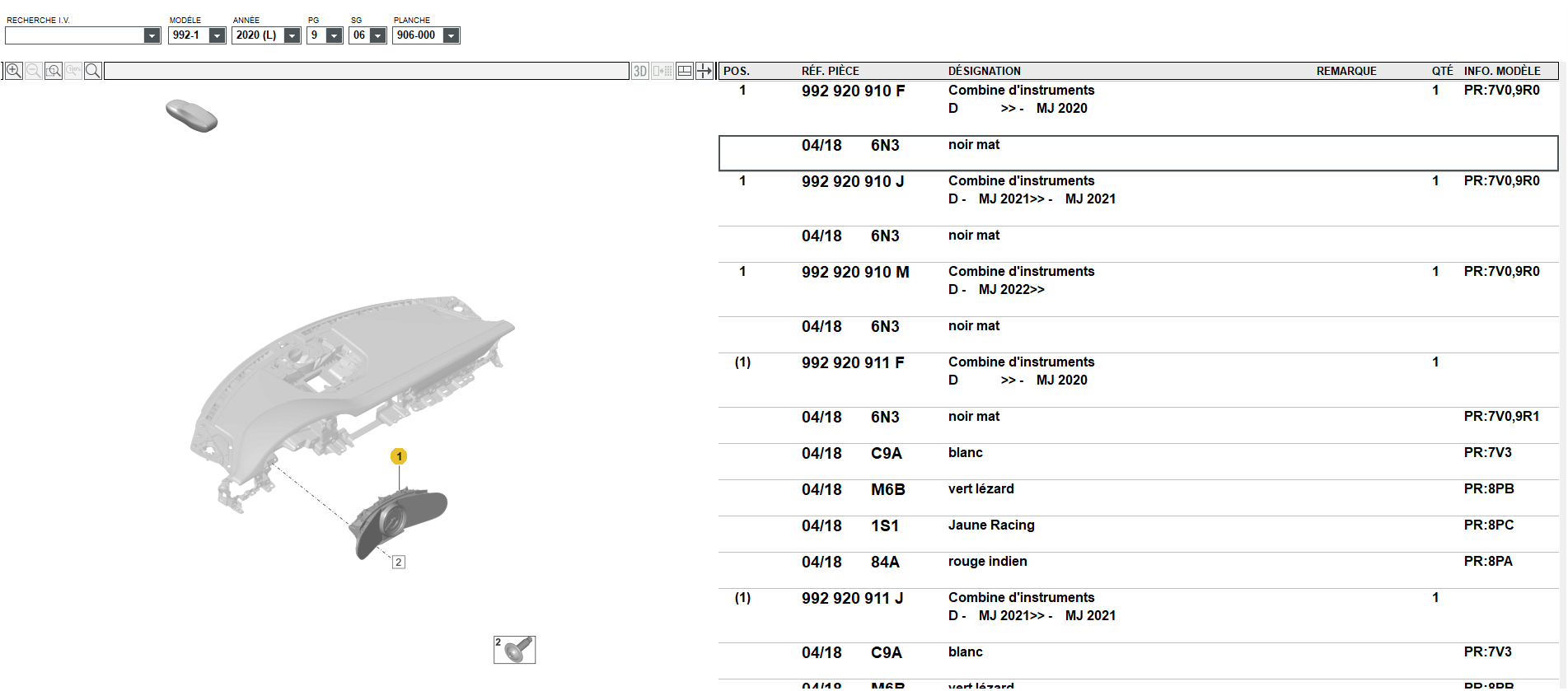Expand the ANNÉE dropdown showing 2020 (L)
Viewport: 1568px width, 691px height.
coord(266,35)
